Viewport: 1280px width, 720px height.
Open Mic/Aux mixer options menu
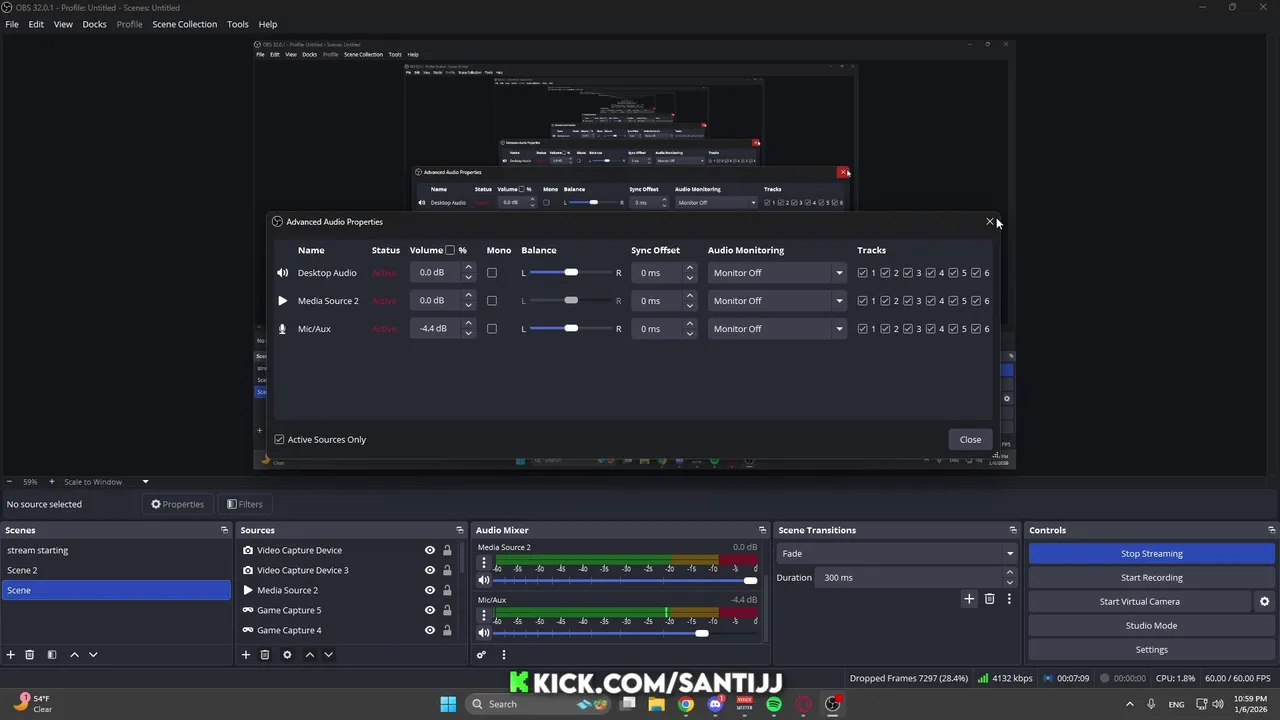tap(484, 616)
